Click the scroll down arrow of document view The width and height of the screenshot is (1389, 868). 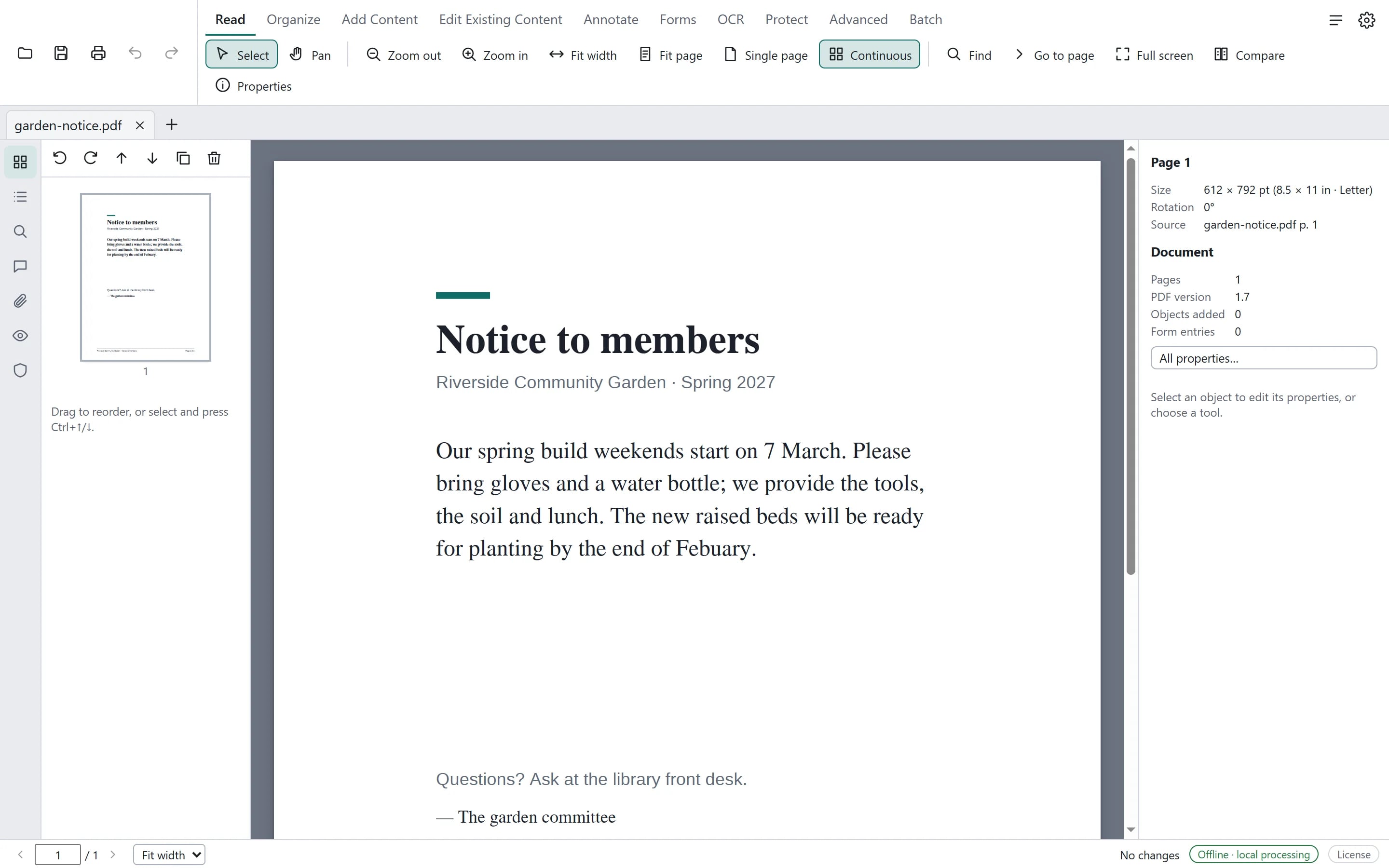click(x=1130, y=829)
